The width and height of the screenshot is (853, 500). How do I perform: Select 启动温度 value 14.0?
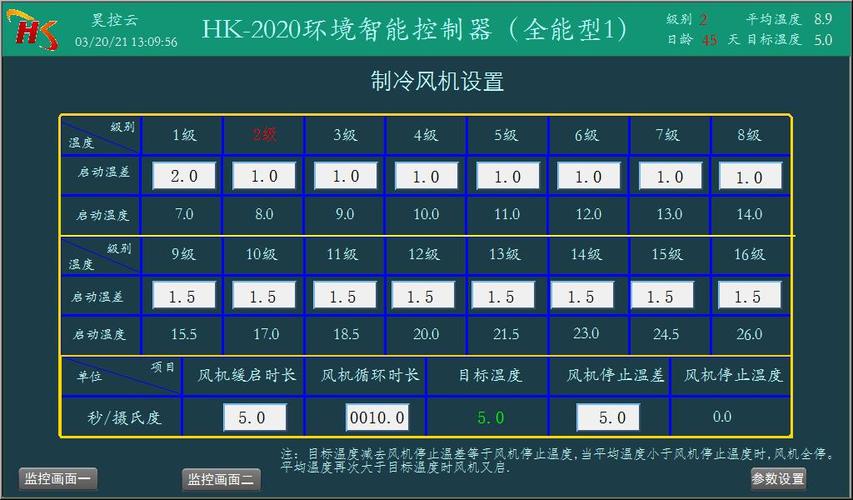coord(749,214)
